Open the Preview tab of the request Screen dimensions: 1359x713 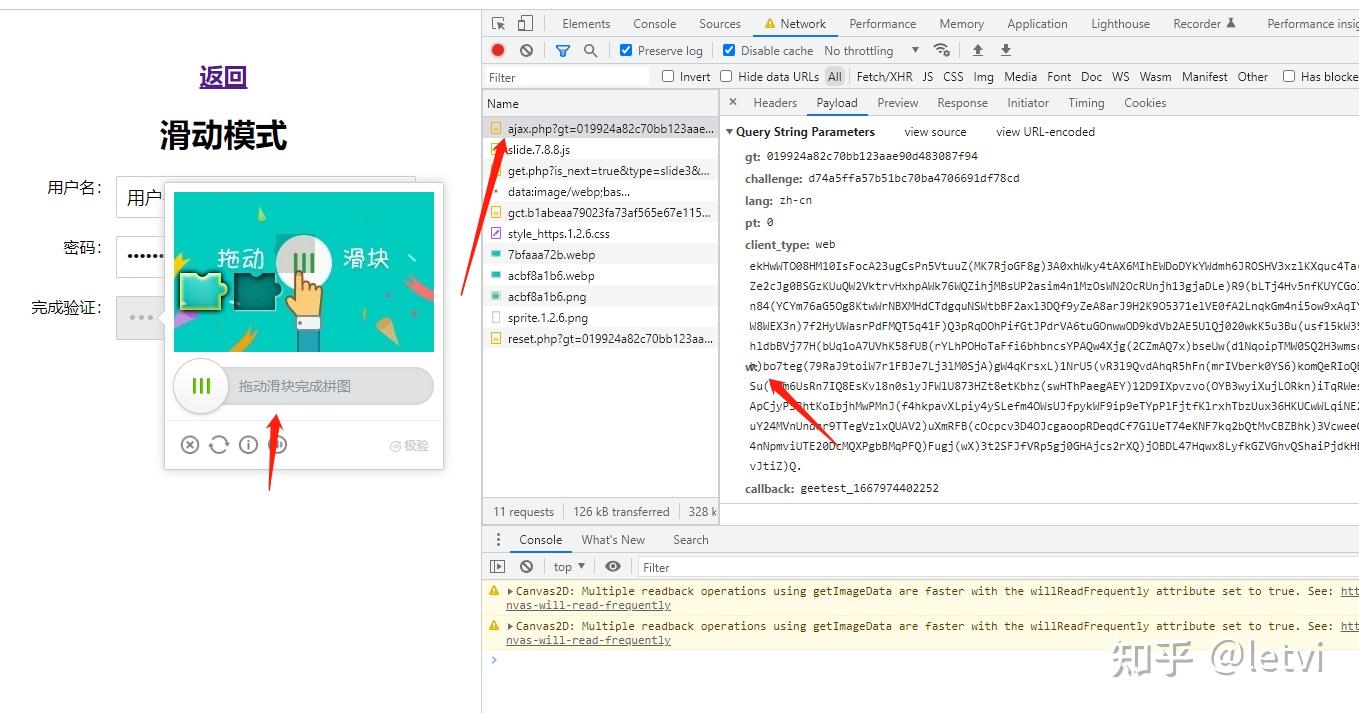pyautogui.click(x=898, y=102)
